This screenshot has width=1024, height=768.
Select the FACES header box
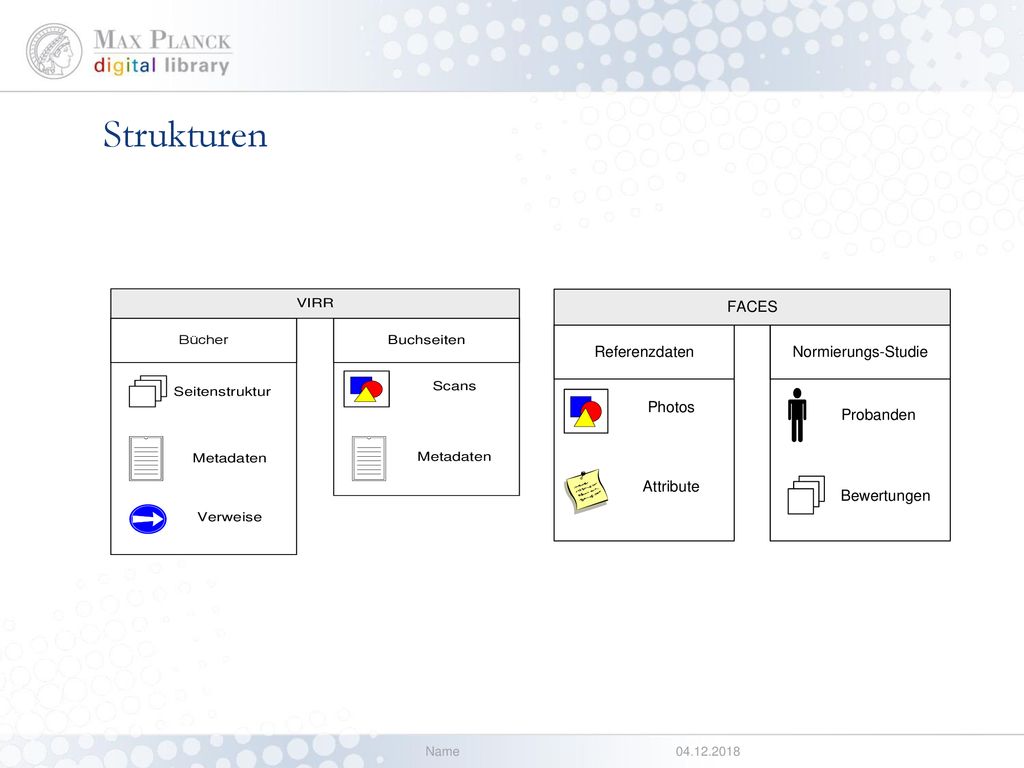(752, 307)
